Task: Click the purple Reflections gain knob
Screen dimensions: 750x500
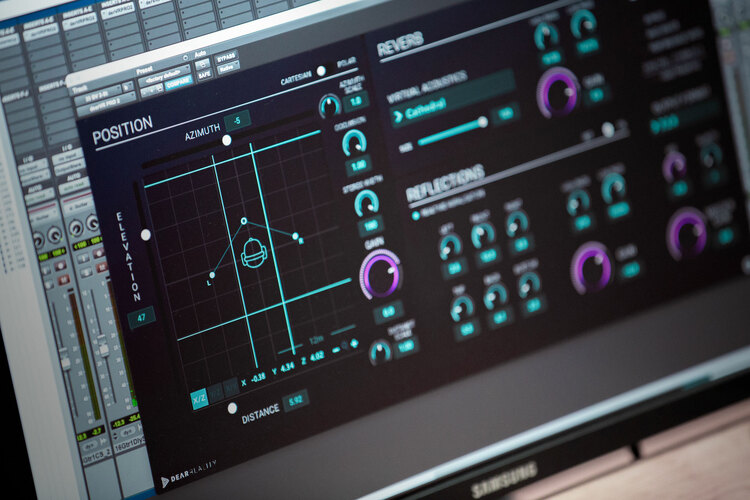Action: 591,268
